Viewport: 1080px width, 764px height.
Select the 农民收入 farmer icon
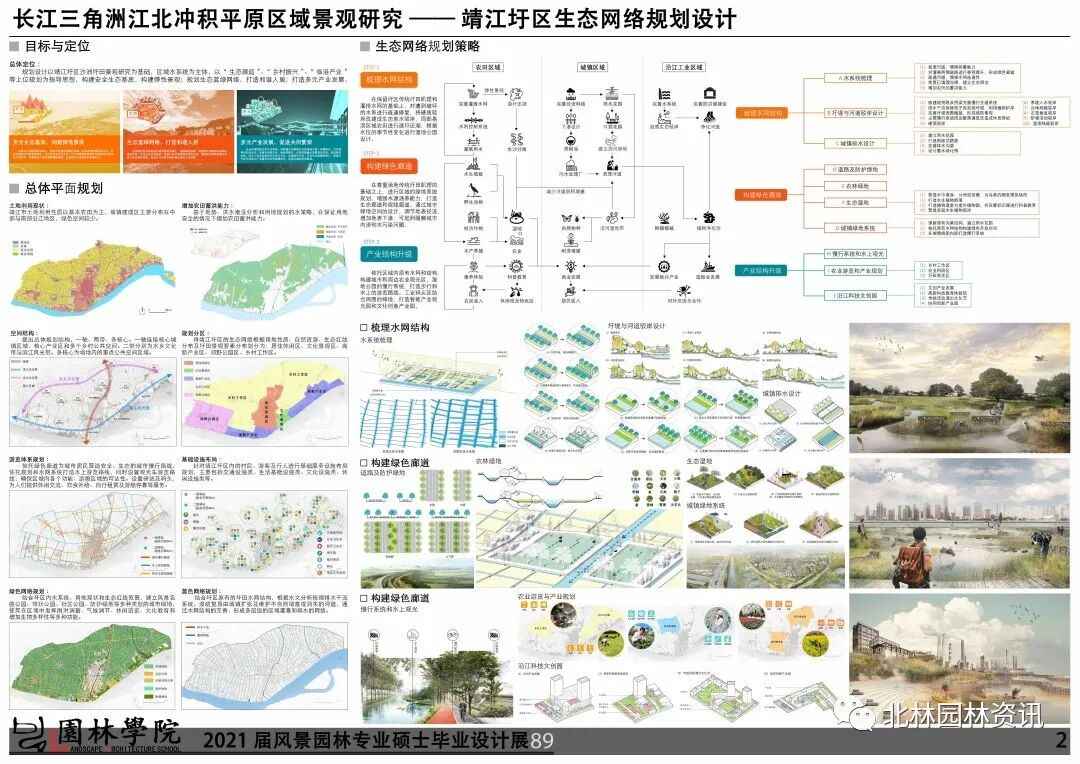[473, 291]
